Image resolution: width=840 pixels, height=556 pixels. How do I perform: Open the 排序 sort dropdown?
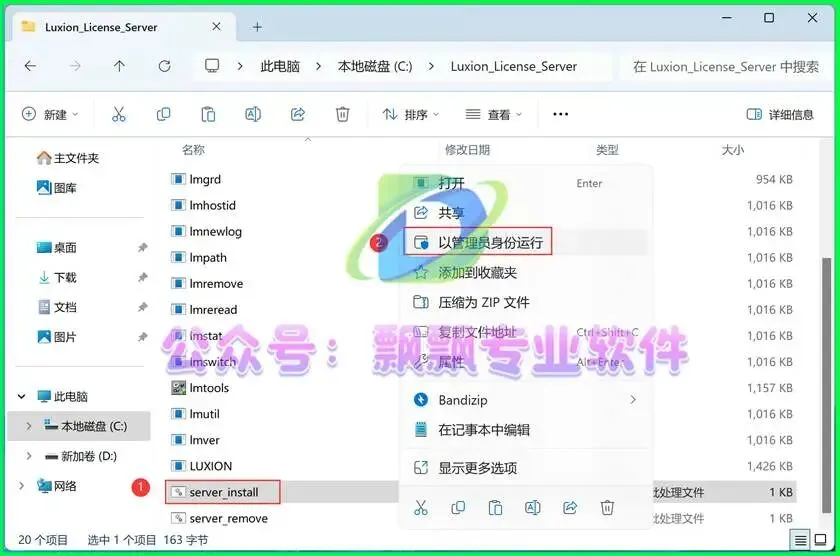click(411, 114)
